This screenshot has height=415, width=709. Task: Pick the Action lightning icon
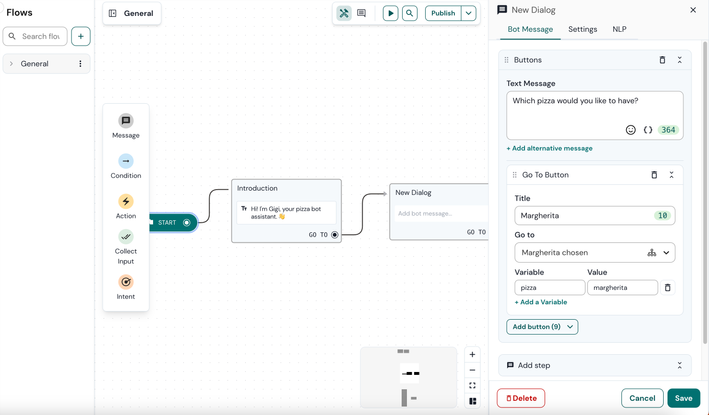[126, 202]
